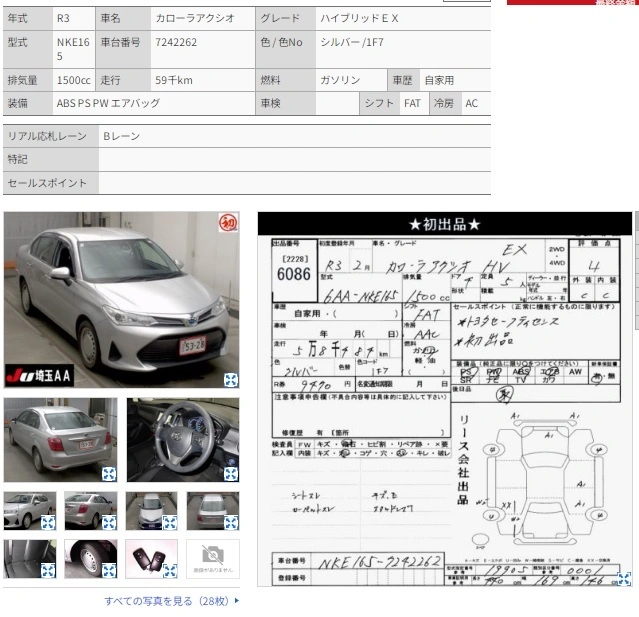This screenshot has height=617, width=639.
Task: Open the rear straight-on small thumbnail
Action: pos(213,511)
